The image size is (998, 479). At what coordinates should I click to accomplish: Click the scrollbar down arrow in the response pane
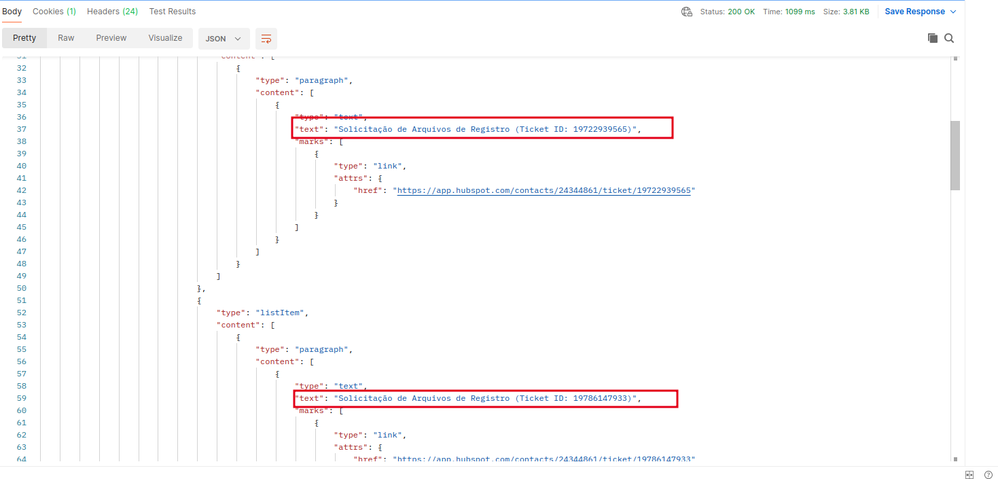click(955, 459)
